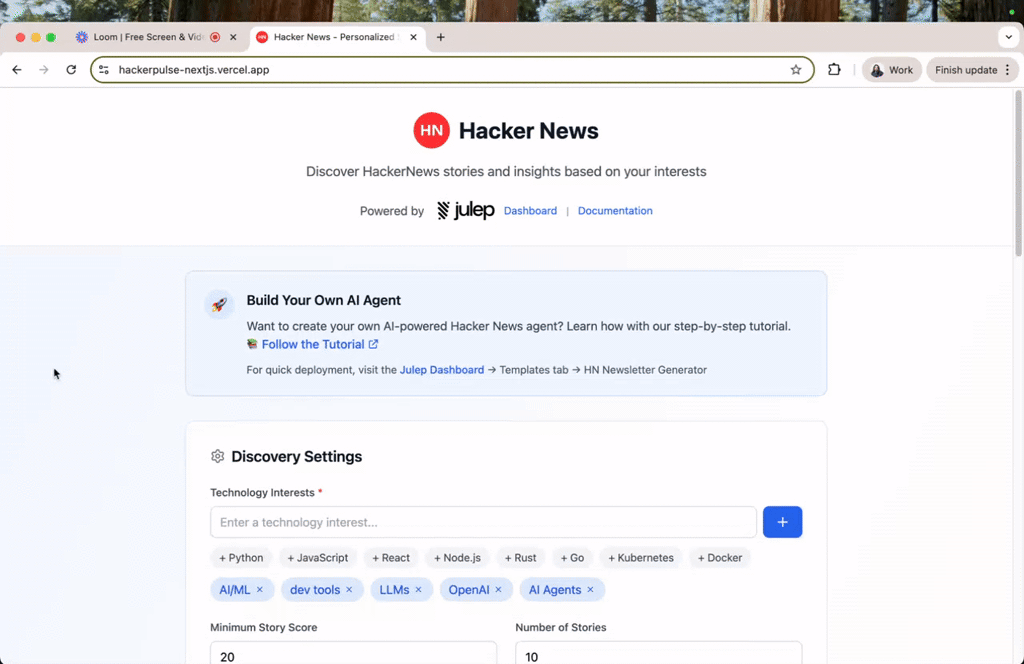Click the Finish update button
The image size is (1024, 664).
(966, 70)
